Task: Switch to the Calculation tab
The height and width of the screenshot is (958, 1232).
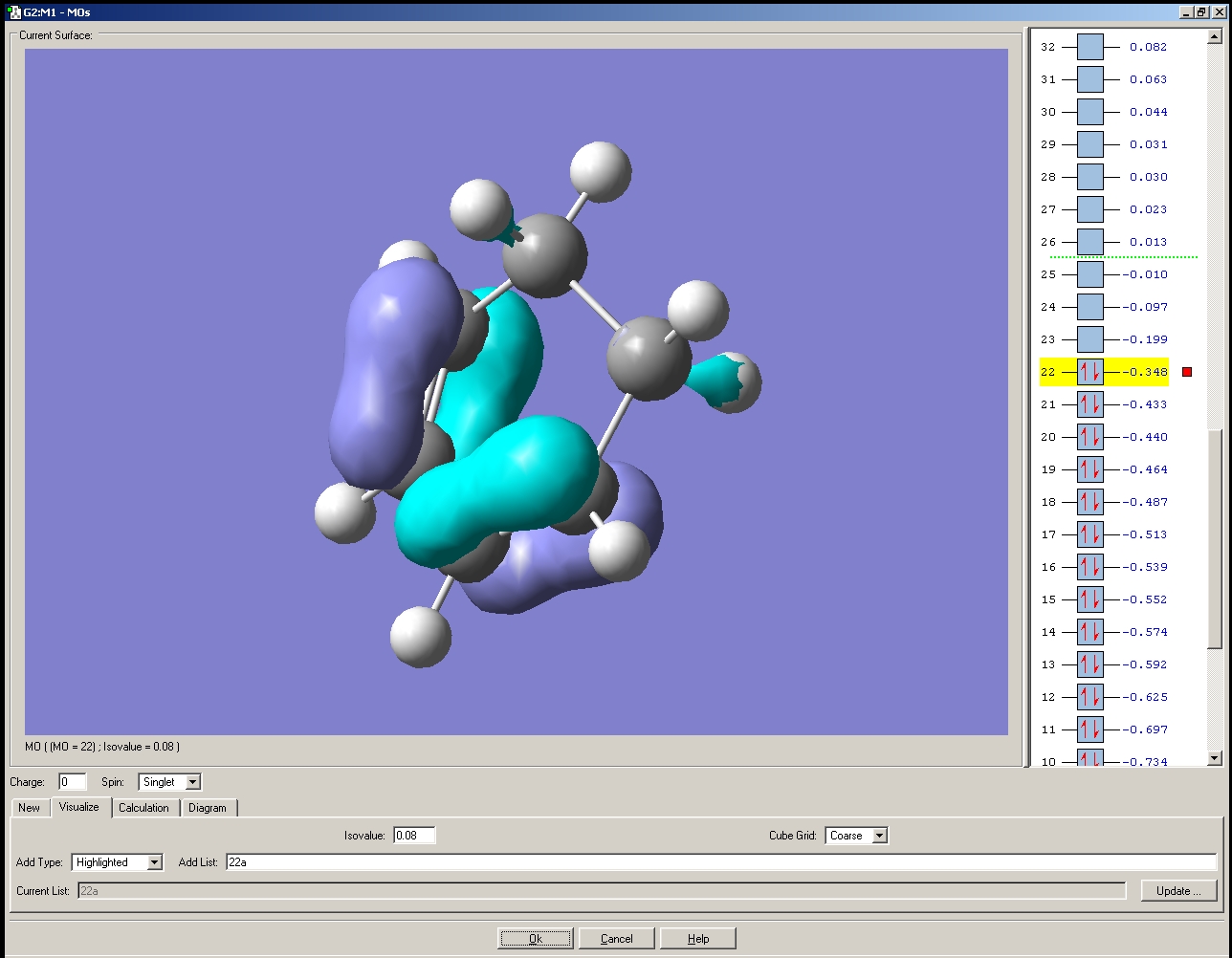Action: [144, 808]
